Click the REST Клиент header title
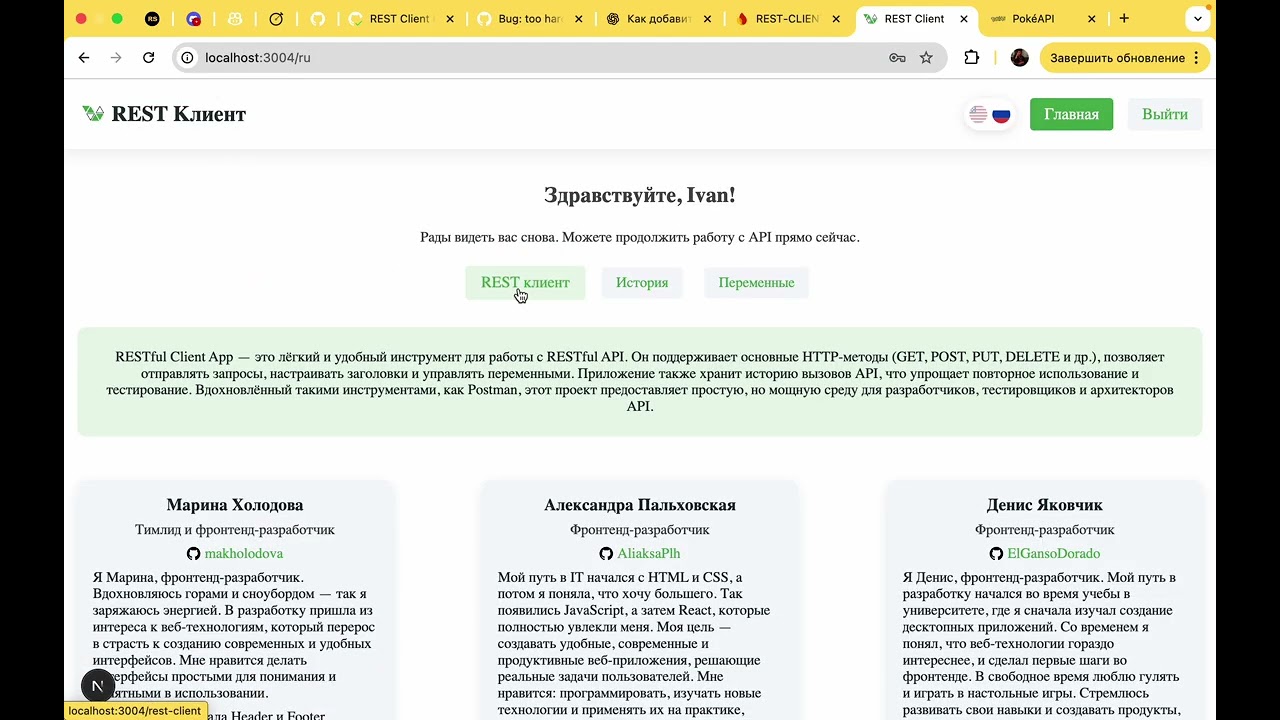 [179, 114]
